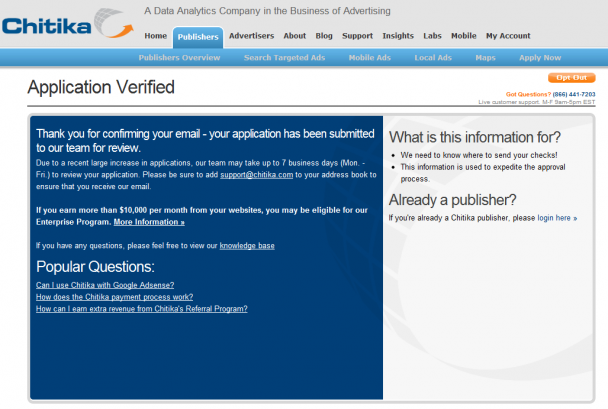The width and height of the screenshot is (608, 409).
Task: Open the Apply Now sub-tab
Action: click(540, 58)
